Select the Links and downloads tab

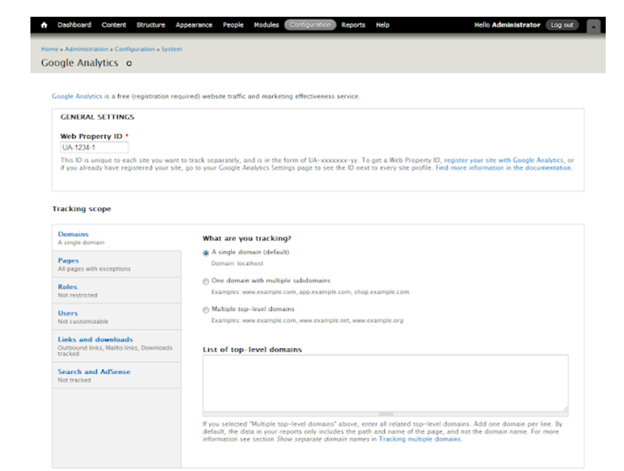(117, 346)
